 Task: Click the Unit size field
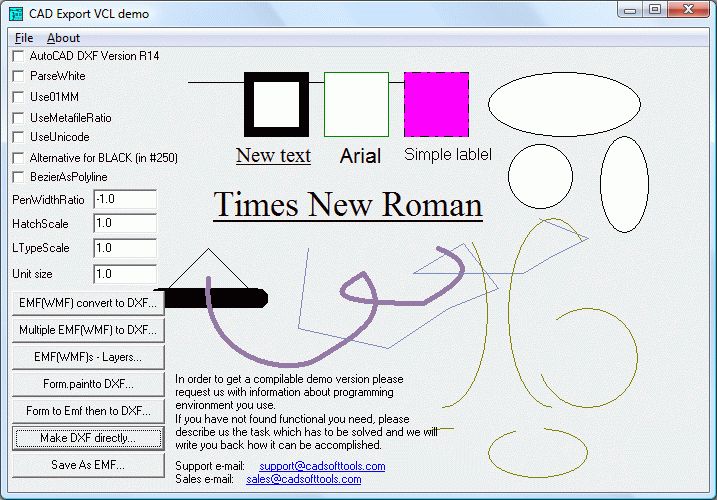click(125, 274)
